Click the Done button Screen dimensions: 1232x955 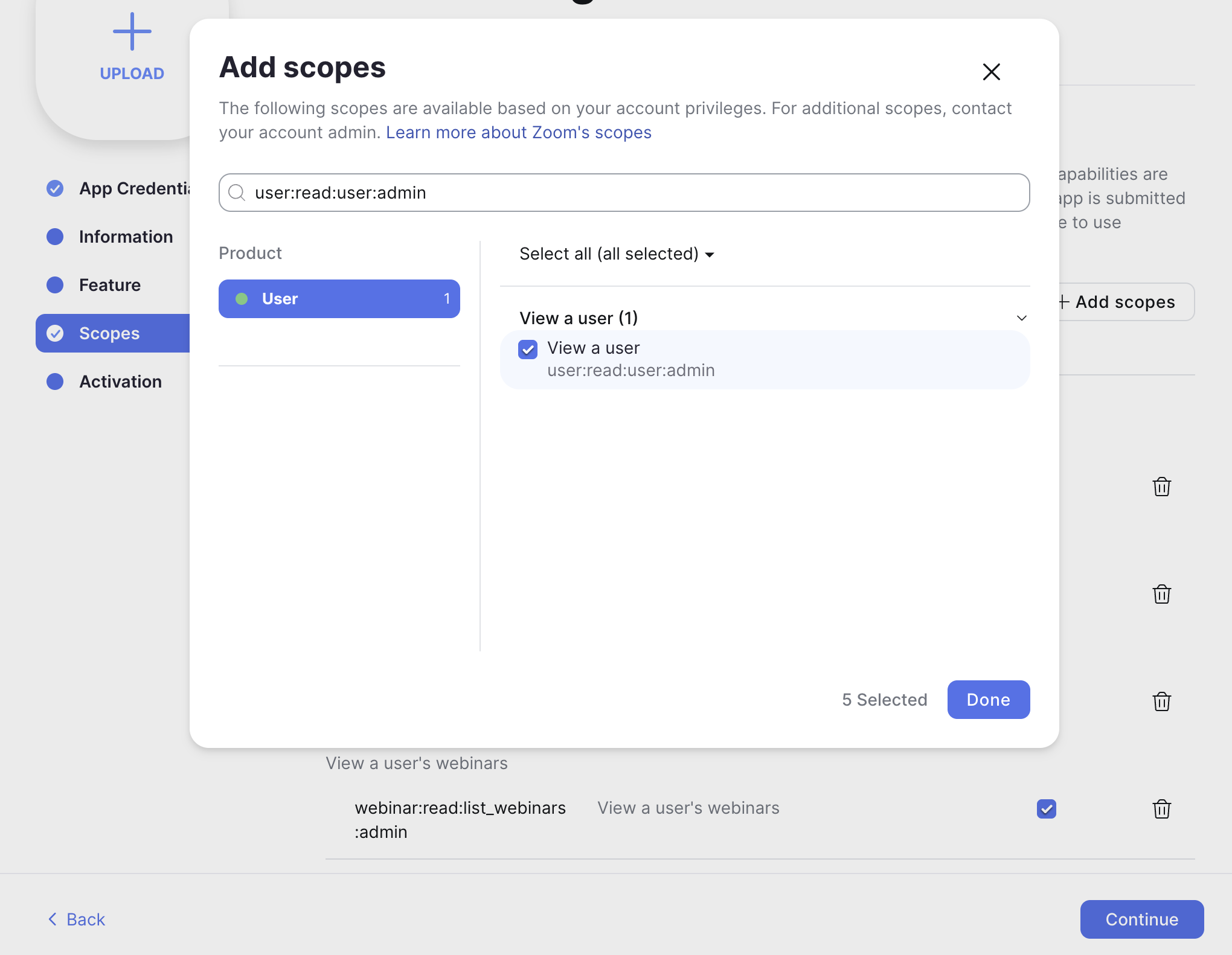[988, 699]
